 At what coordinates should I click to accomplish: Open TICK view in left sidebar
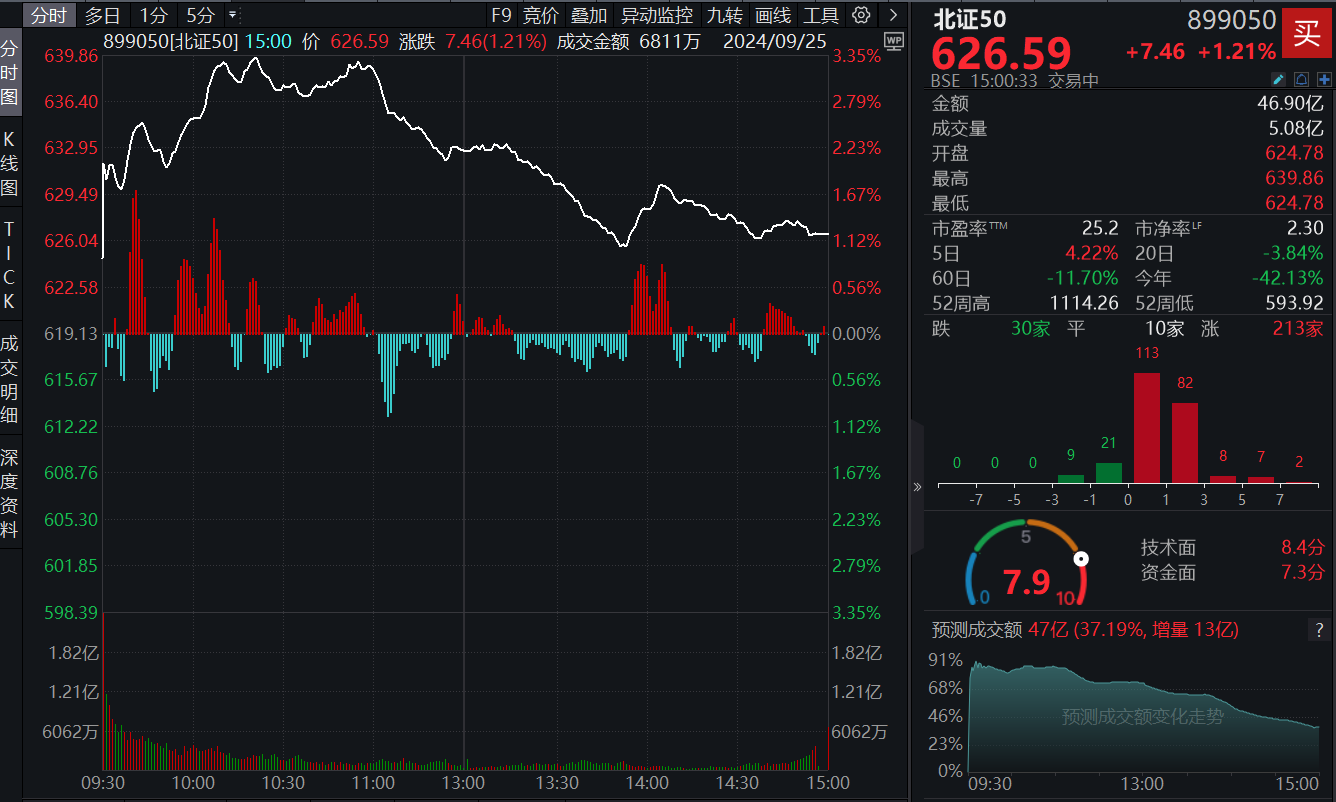pos(10,265)
